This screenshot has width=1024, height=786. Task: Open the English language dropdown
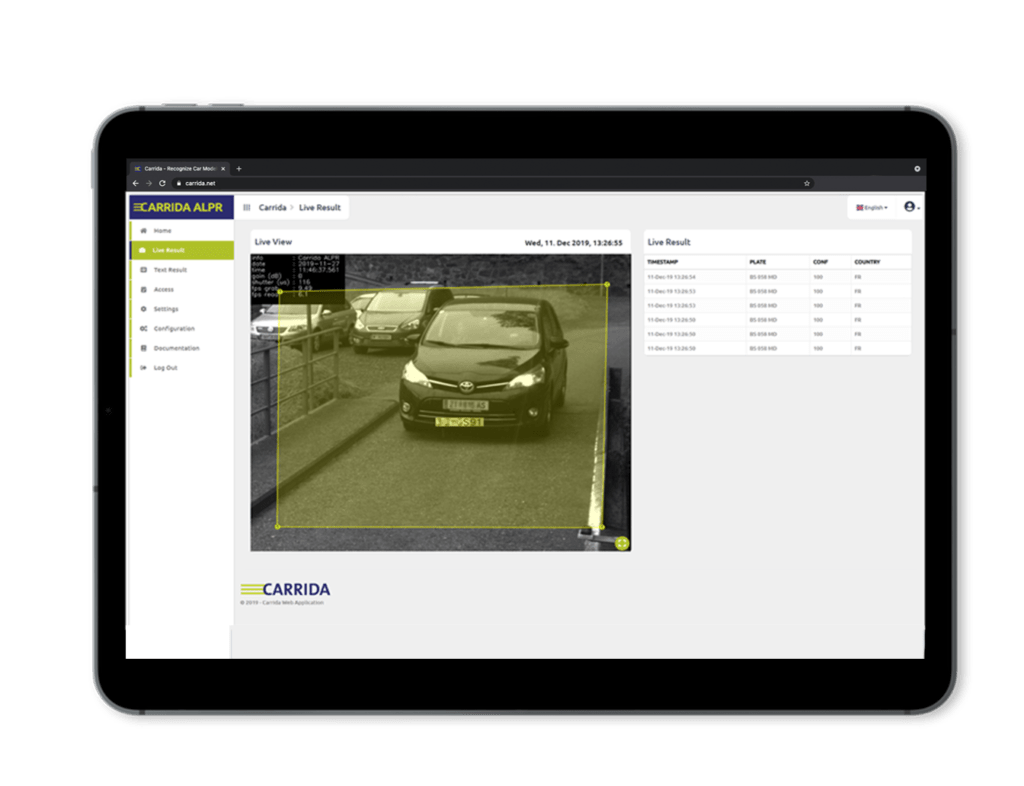872,208
